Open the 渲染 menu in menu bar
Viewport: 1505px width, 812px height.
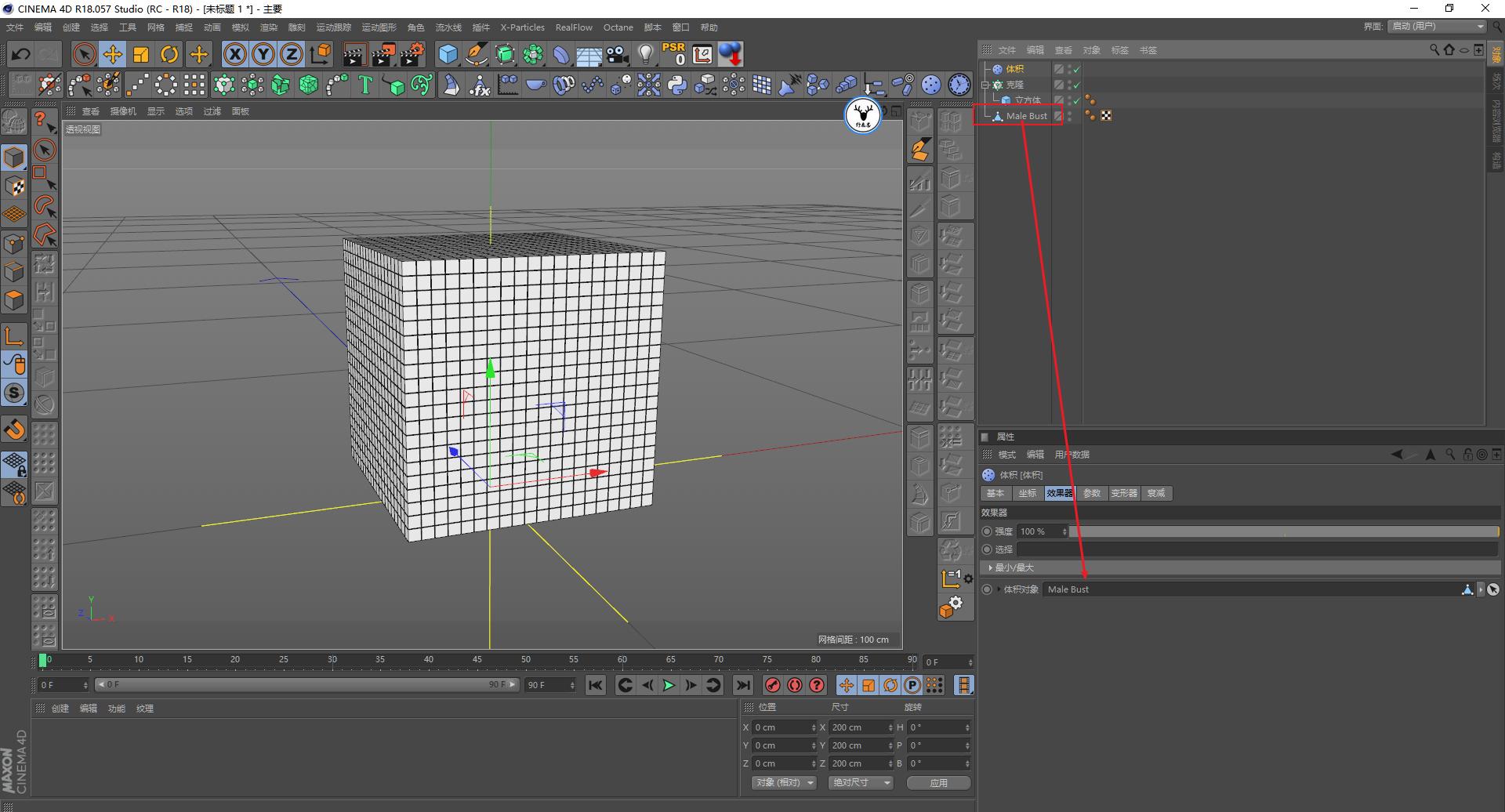coord(268,27)
